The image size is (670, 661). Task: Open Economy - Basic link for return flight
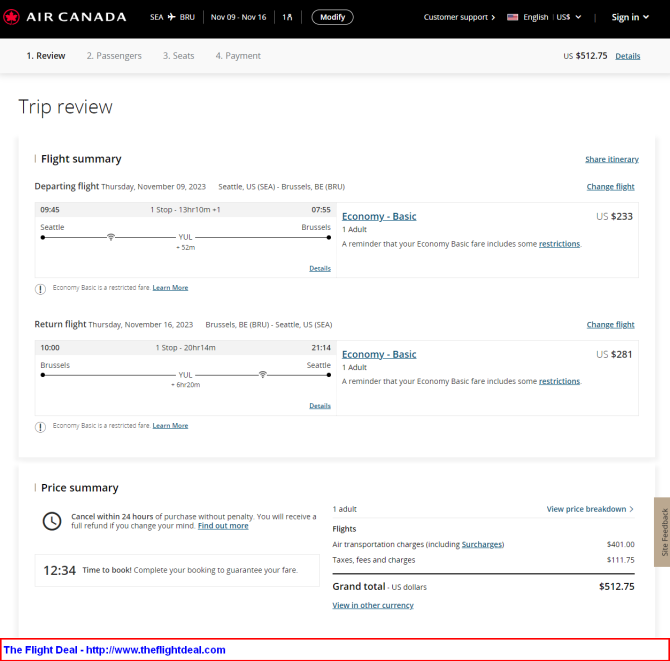pos(379,354)
